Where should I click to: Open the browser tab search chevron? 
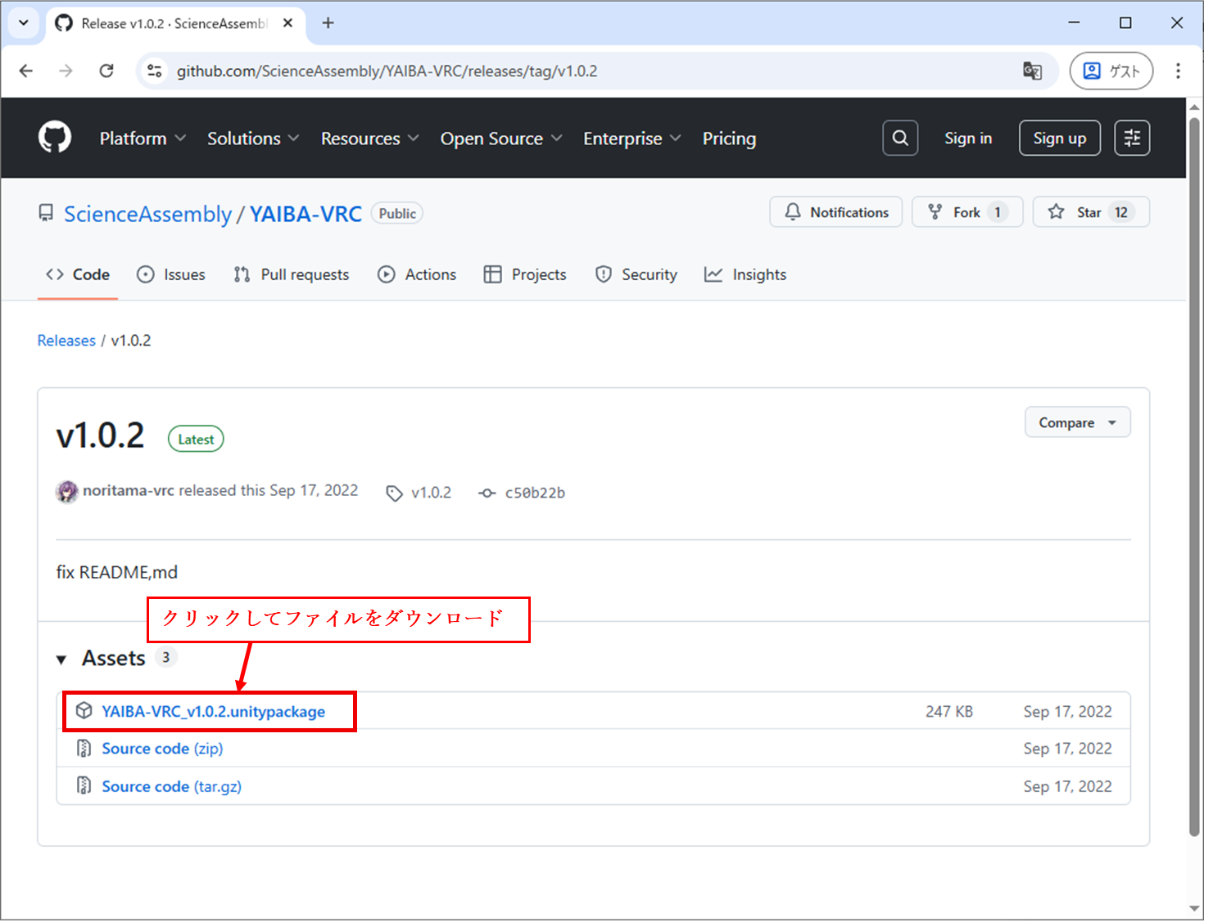coord(23,23)
